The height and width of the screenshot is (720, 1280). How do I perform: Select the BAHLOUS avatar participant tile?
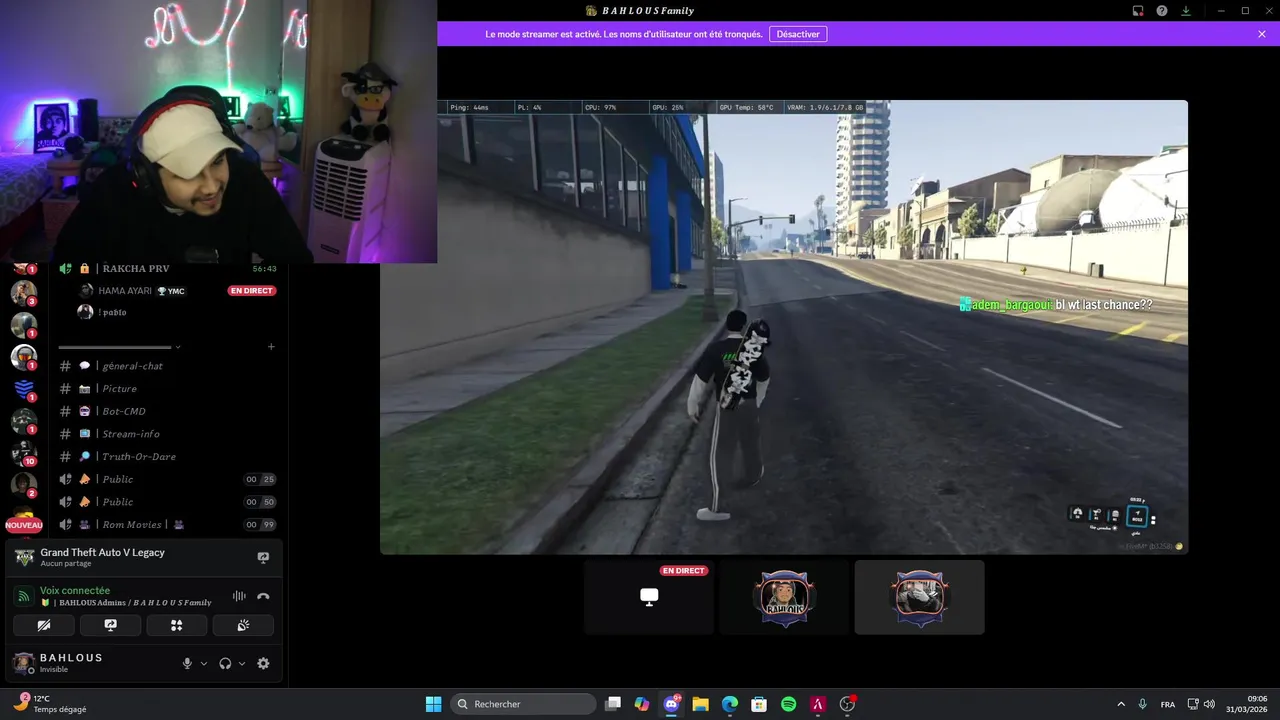(x=784, y=597)
